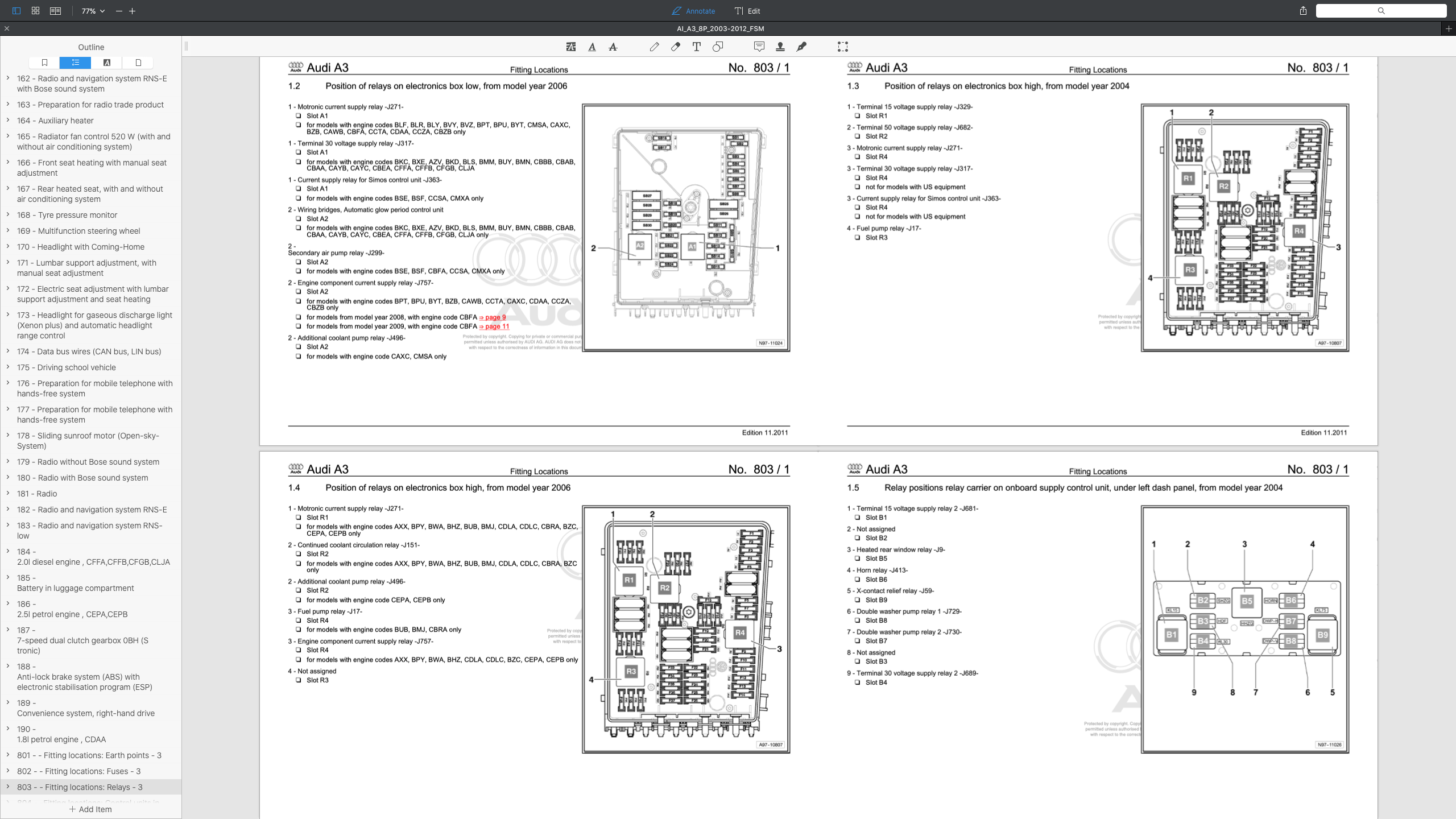This screenshot has height=819, width=1456.
Task: Choose the Text annotation tool
Action: coord(697,47)
